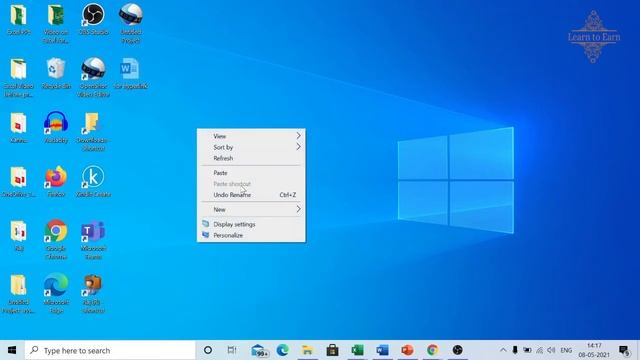
Task: Select the Recycle Bin desktop icon
Action: (56, 73)
